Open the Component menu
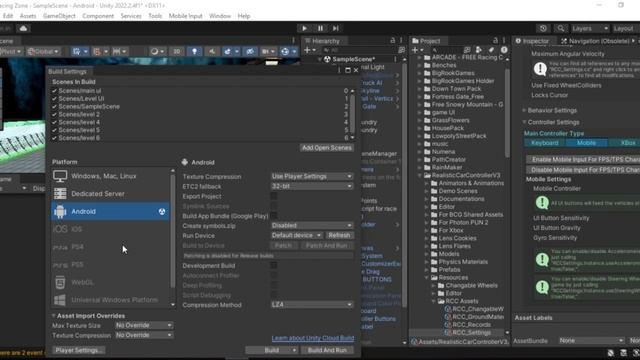The width and height of the screenshot is (640, 360). point(98,16)
